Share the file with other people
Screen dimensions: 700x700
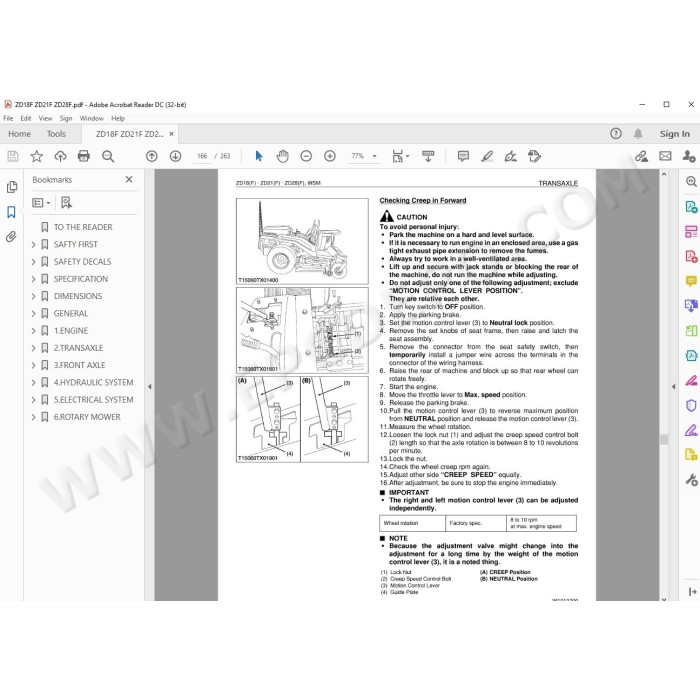click(x=689, y=156)
